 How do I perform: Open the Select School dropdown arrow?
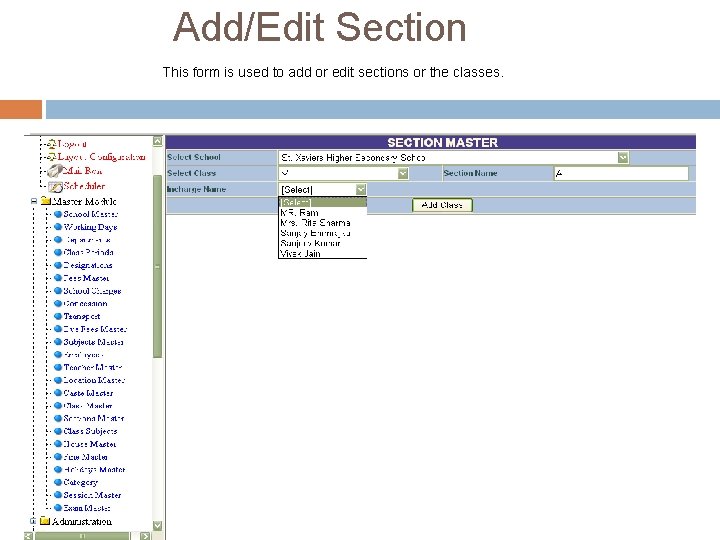click(x=623, y=158)
